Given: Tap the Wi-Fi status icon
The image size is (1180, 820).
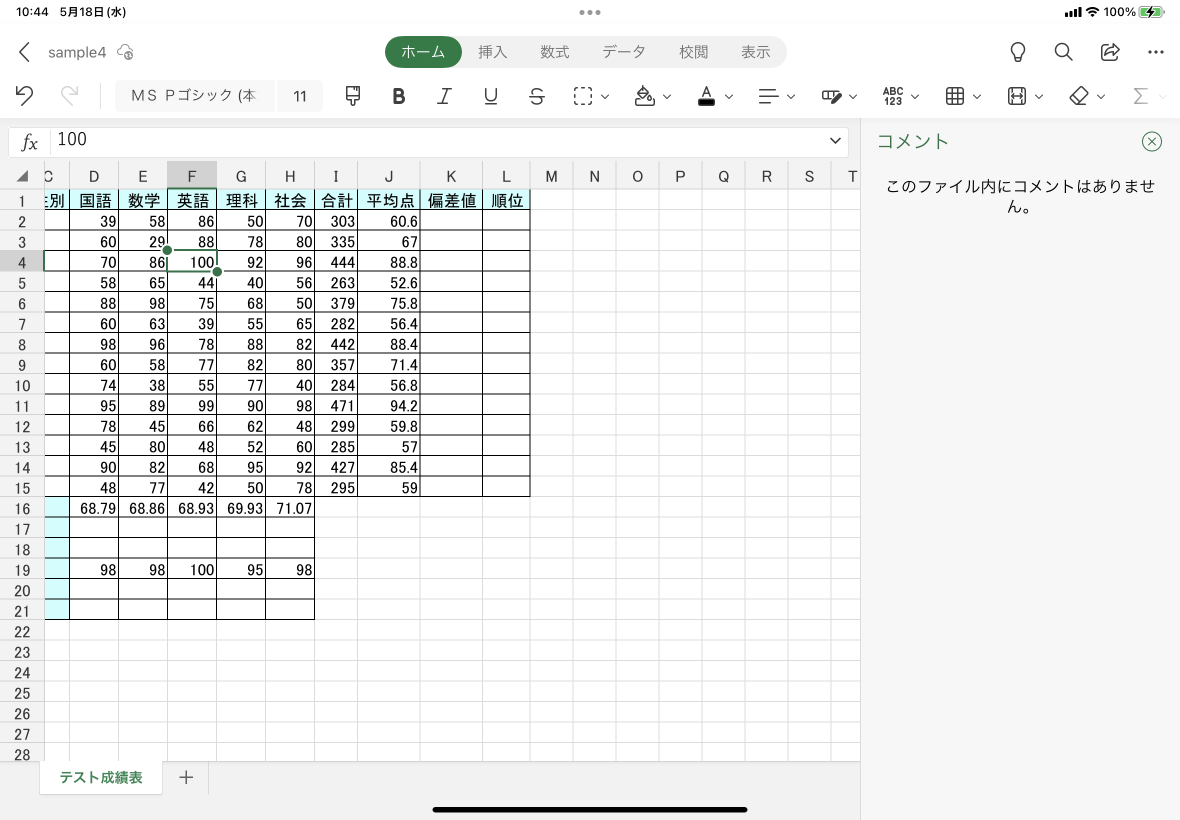Looking at the screenshot, I should point(1092,12).
